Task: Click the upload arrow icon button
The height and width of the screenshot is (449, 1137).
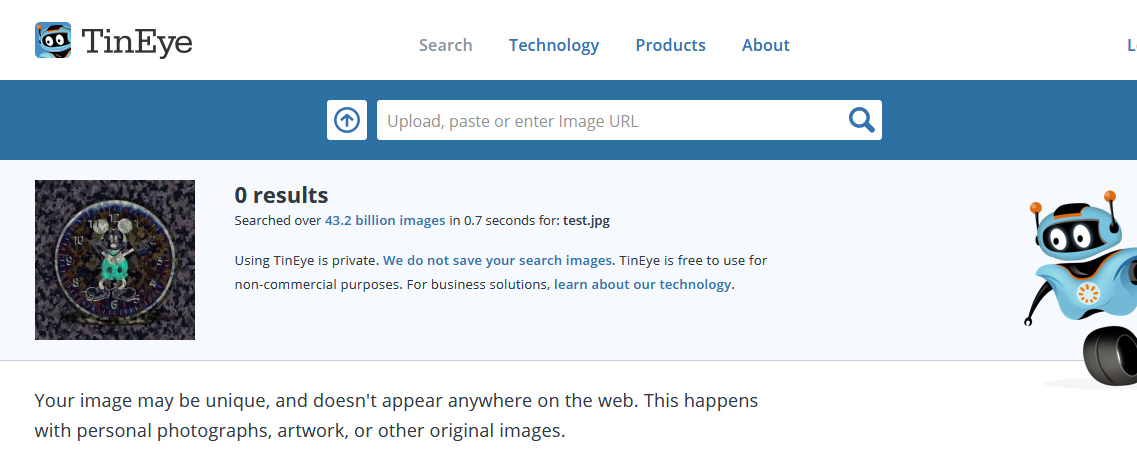Action: point(347,120)
